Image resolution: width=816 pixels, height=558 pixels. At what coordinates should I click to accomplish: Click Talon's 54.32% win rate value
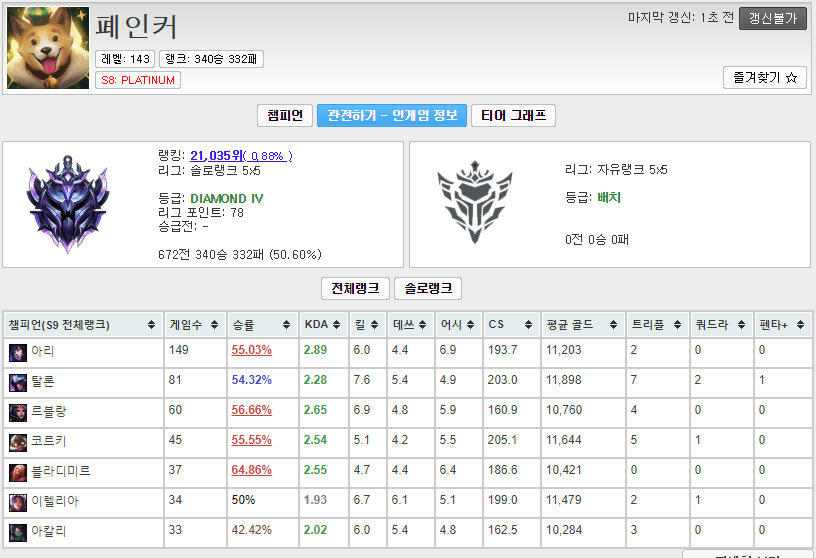pyautogui.click(x=251, y=380)
